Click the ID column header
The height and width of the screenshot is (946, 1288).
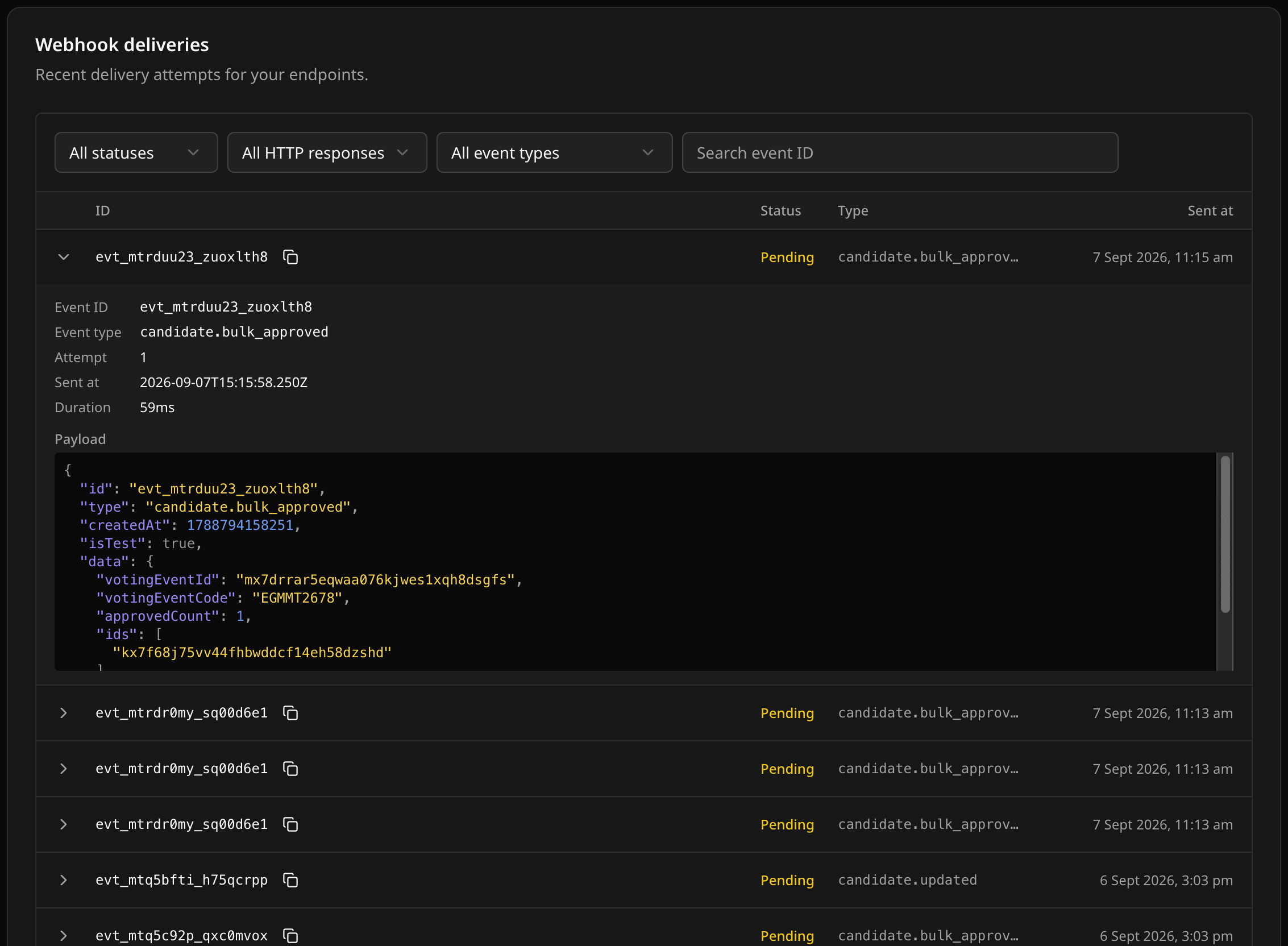pos(102,211)
